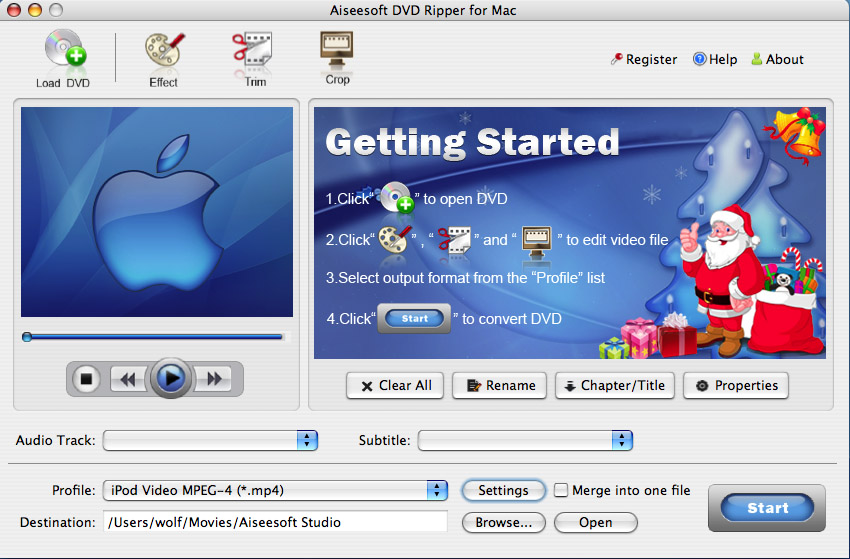Viewport: 850px width, 559px height.
Task: Select the Trim scissors tool
Action: click(x=254, y=57)
